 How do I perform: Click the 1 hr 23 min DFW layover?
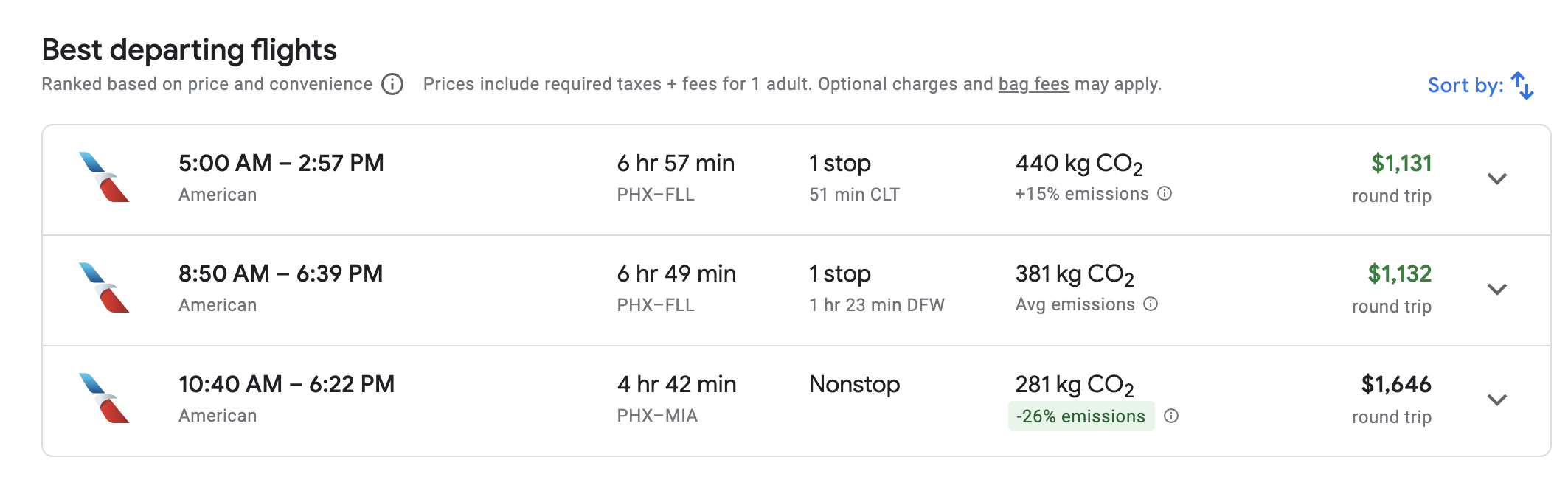[x=876, y=305]
